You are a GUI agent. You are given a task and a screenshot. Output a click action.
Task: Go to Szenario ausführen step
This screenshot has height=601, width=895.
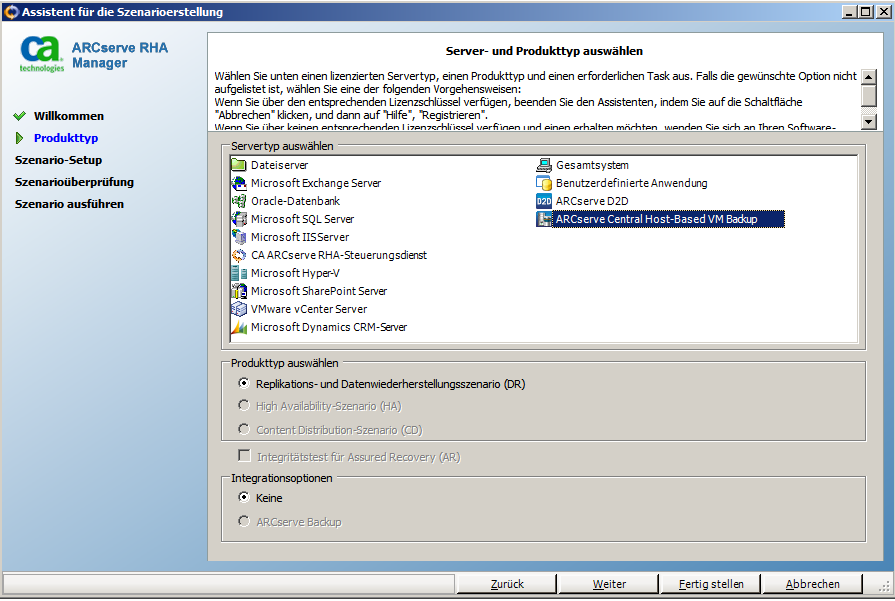click(x=69, y=204)
